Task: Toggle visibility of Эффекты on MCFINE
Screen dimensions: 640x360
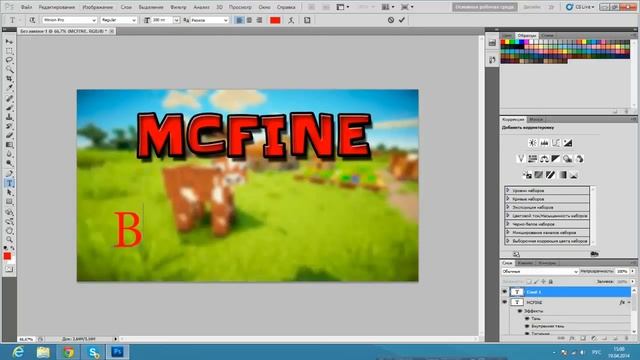Action: tap(520, 311)
